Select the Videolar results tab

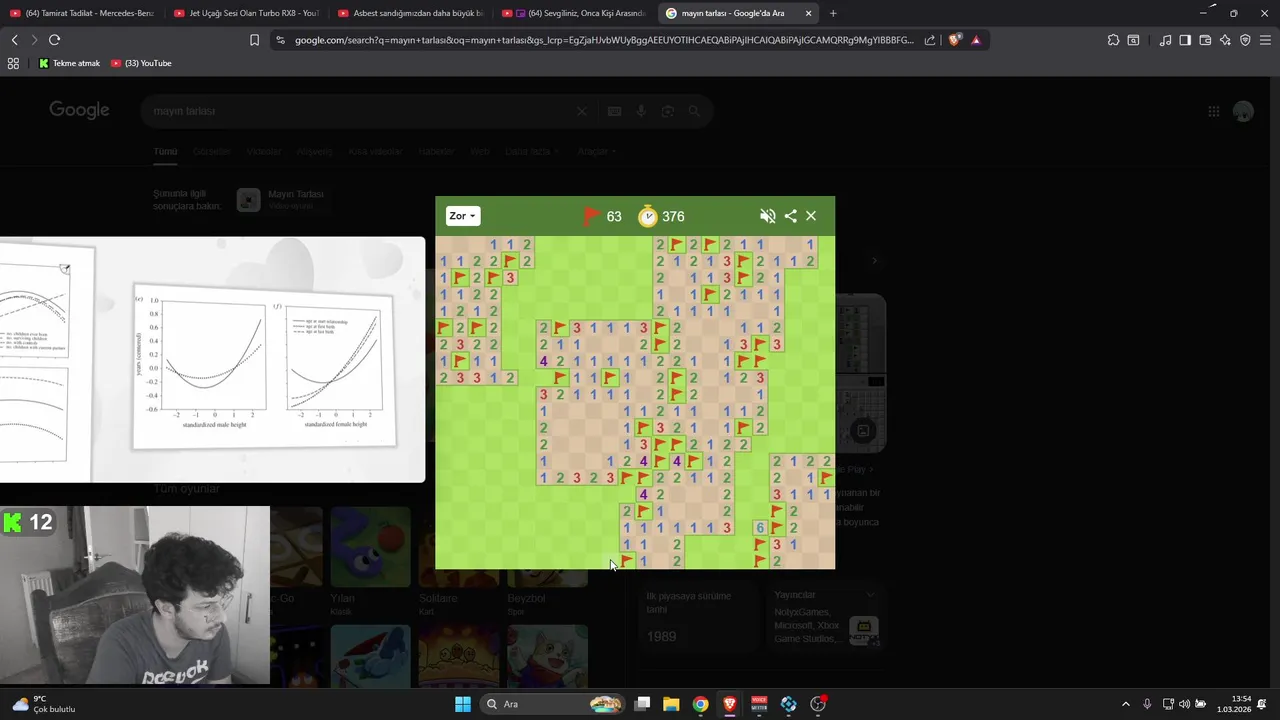264,151
